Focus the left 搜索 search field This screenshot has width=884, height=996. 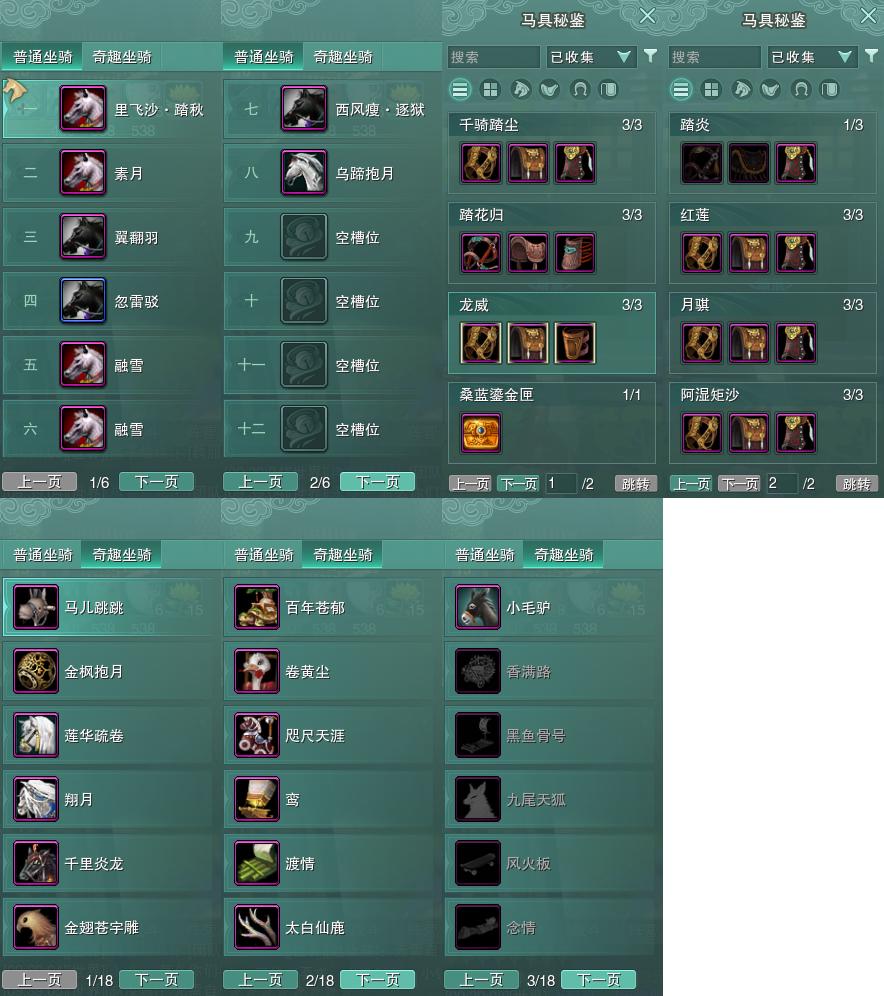(493, 57)
